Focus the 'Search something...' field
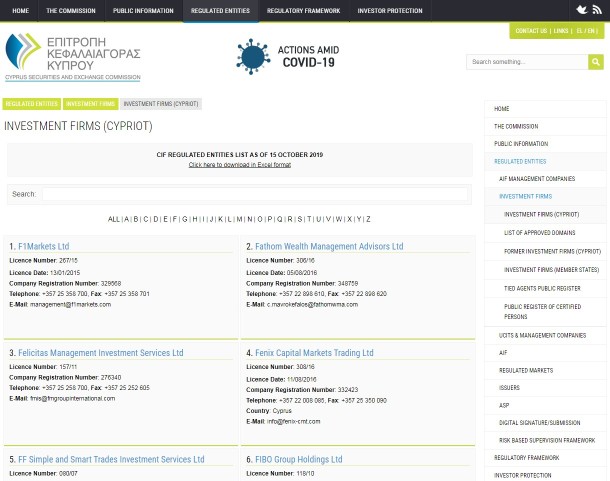 (527, 62)
